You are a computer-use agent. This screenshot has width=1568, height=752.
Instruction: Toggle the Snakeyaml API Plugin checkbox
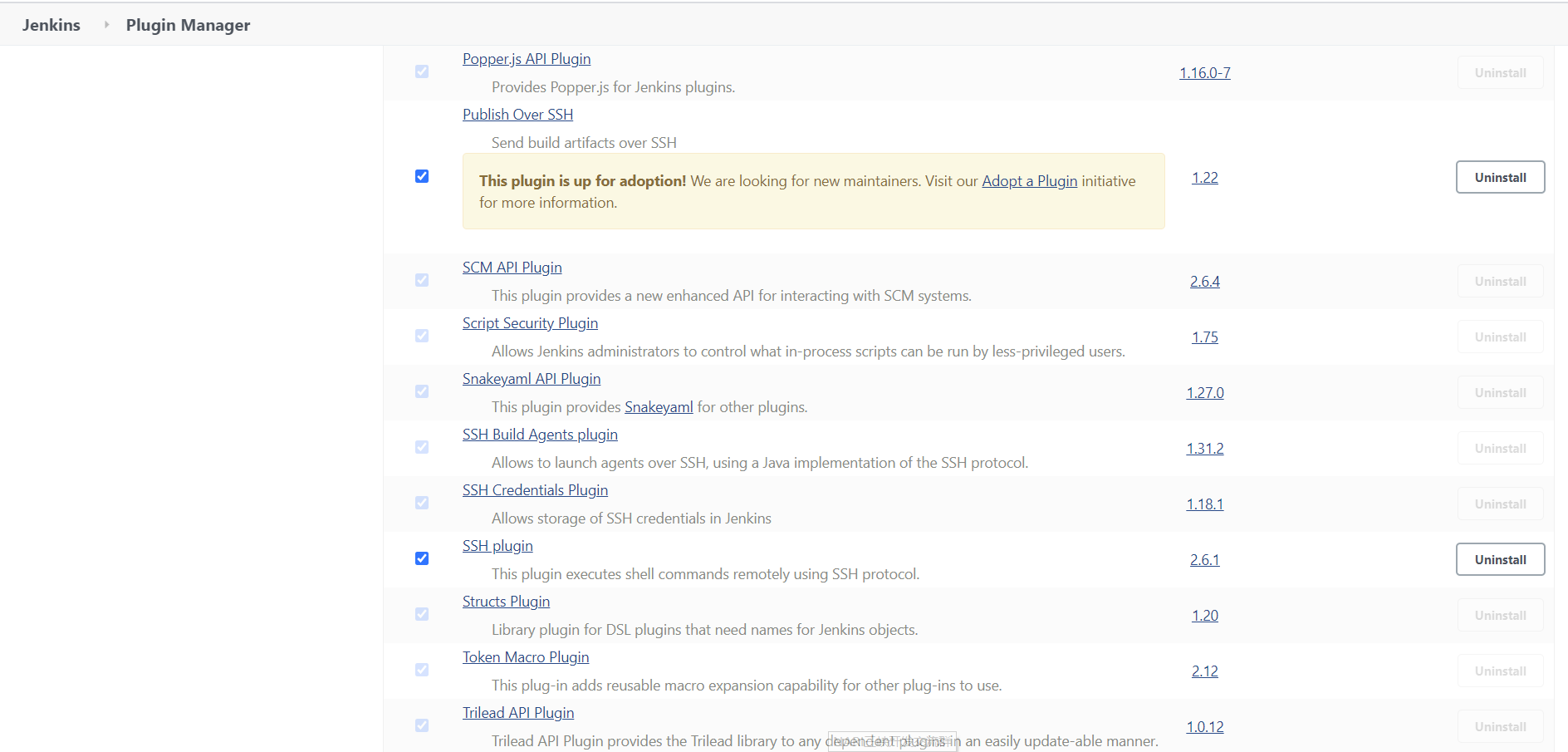[422, 391]
